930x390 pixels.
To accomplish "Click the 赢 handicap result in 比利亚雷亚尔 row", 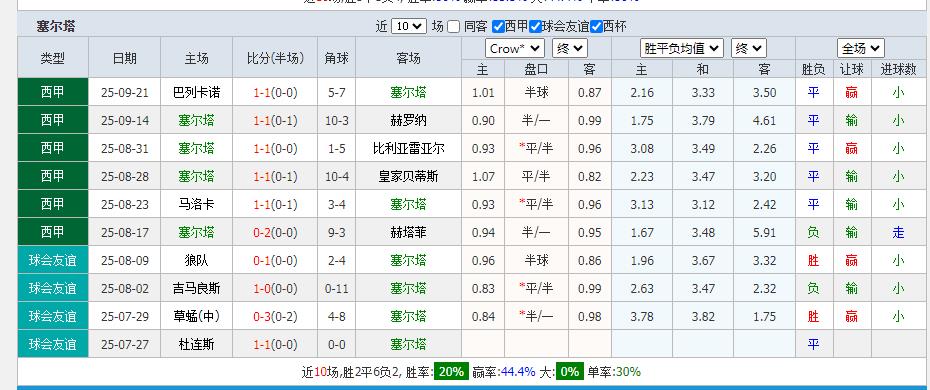I will (x=852, y=148).
